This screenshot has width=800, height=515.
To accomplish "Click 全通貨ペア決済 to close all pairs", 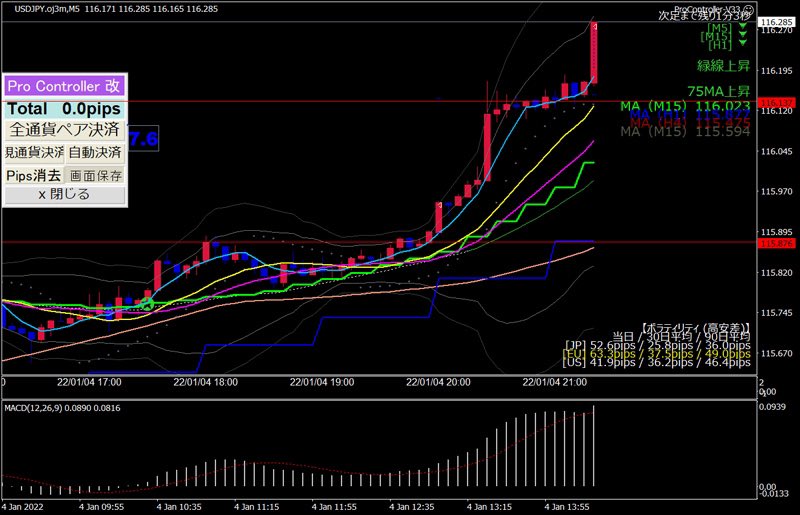I will pos(64,130).
